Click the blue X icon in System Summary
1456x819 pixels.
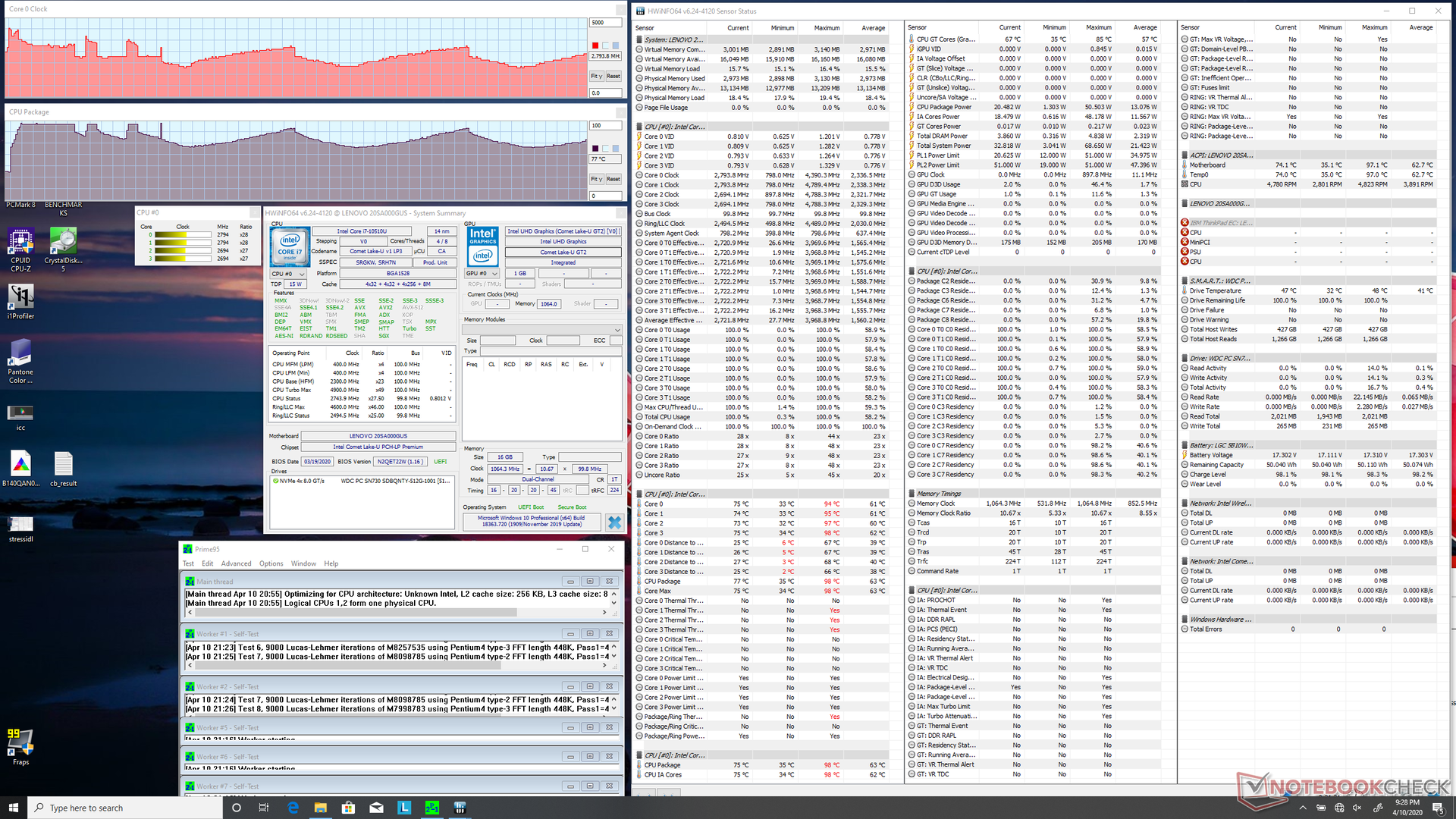pyautogui.click(x=614, y=522)
